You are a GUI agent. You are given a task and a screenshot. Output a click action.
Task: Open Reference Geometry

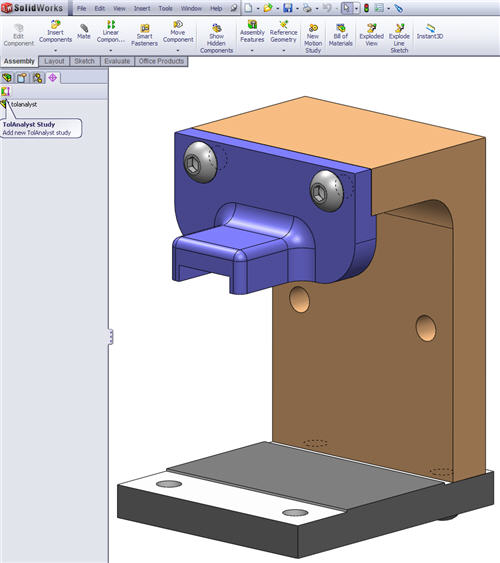[x=284, y=32]
